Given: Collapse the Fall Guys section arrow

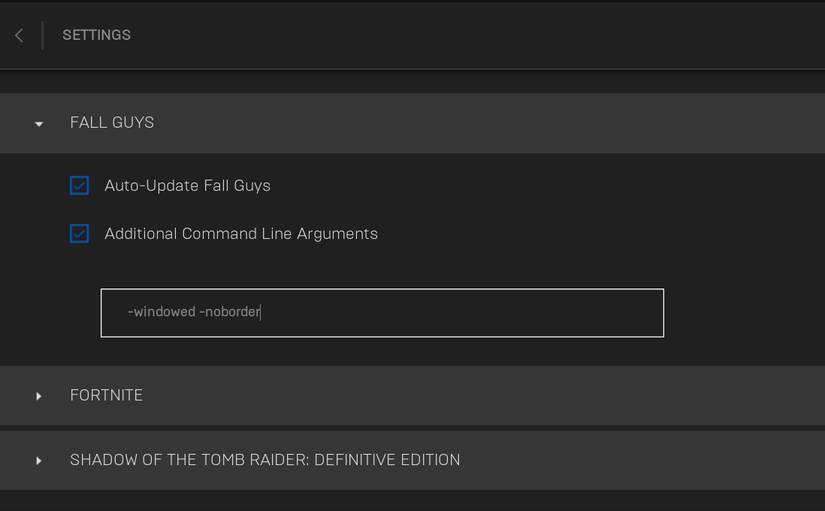Looking at the screenshot, I should pyautogui.click(x=39, y=124).
